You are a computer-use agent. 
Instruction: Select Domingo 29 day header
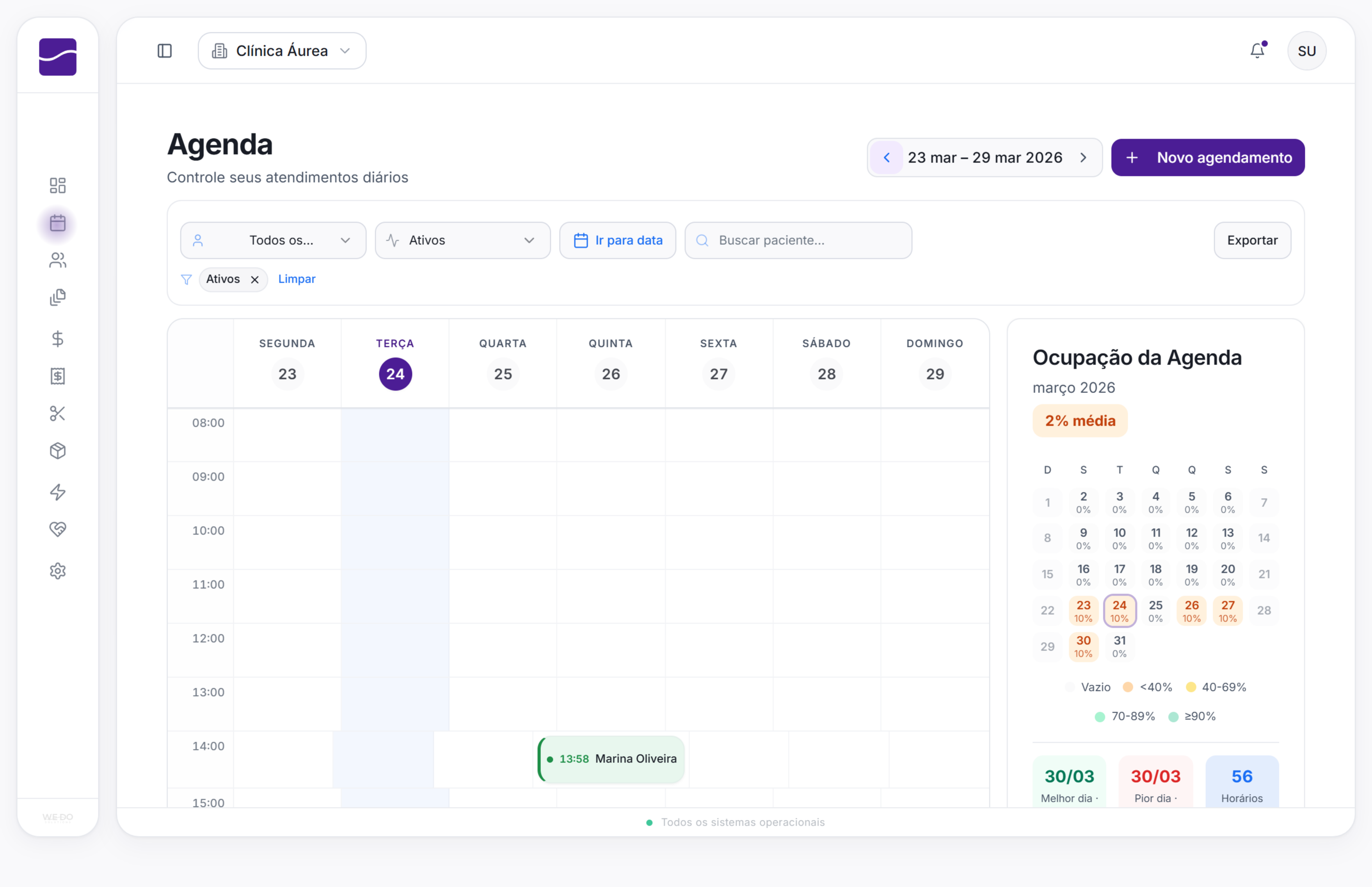[x=935, y=363]
